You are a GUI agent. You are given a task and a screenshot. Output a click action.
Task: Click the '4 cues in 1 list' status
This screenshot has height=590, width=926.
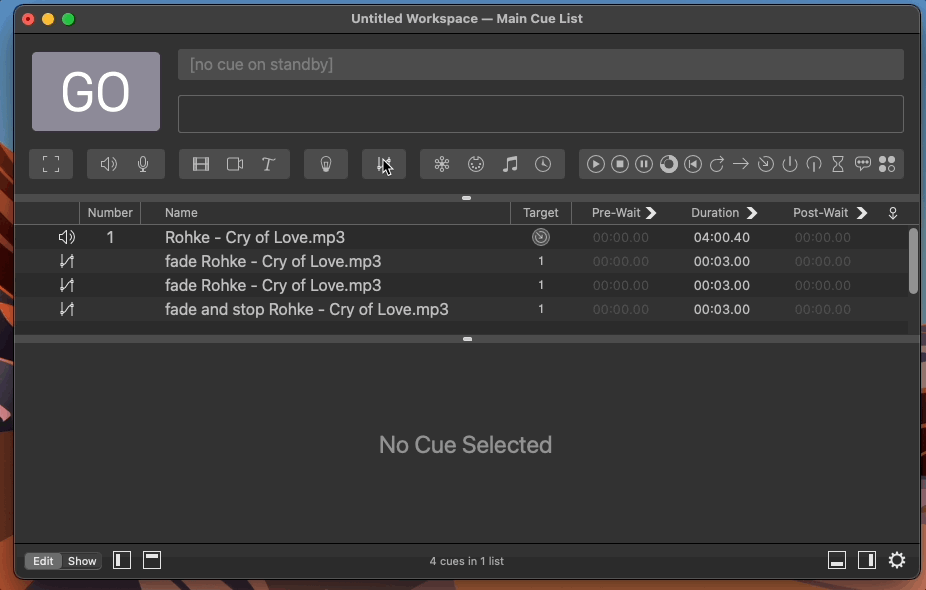tap(467, 561)
